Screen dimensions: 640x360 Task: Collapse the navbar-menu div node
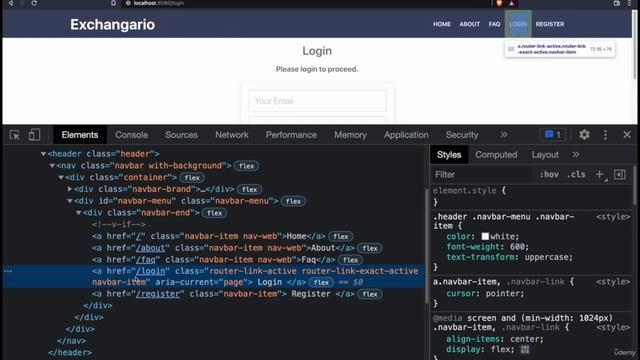click(x=69, y=201)
